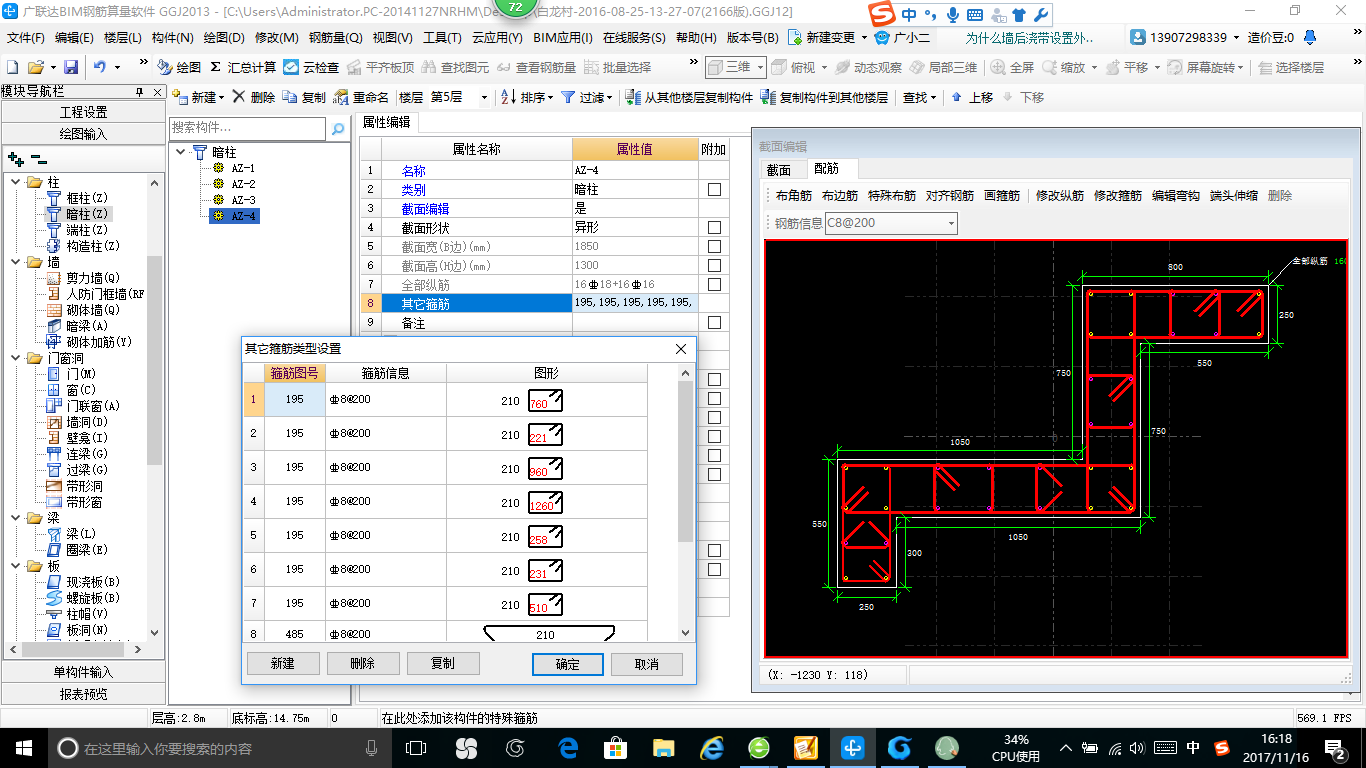
Task: Click the undo arrow icon
Action: (x=100, y=67)
